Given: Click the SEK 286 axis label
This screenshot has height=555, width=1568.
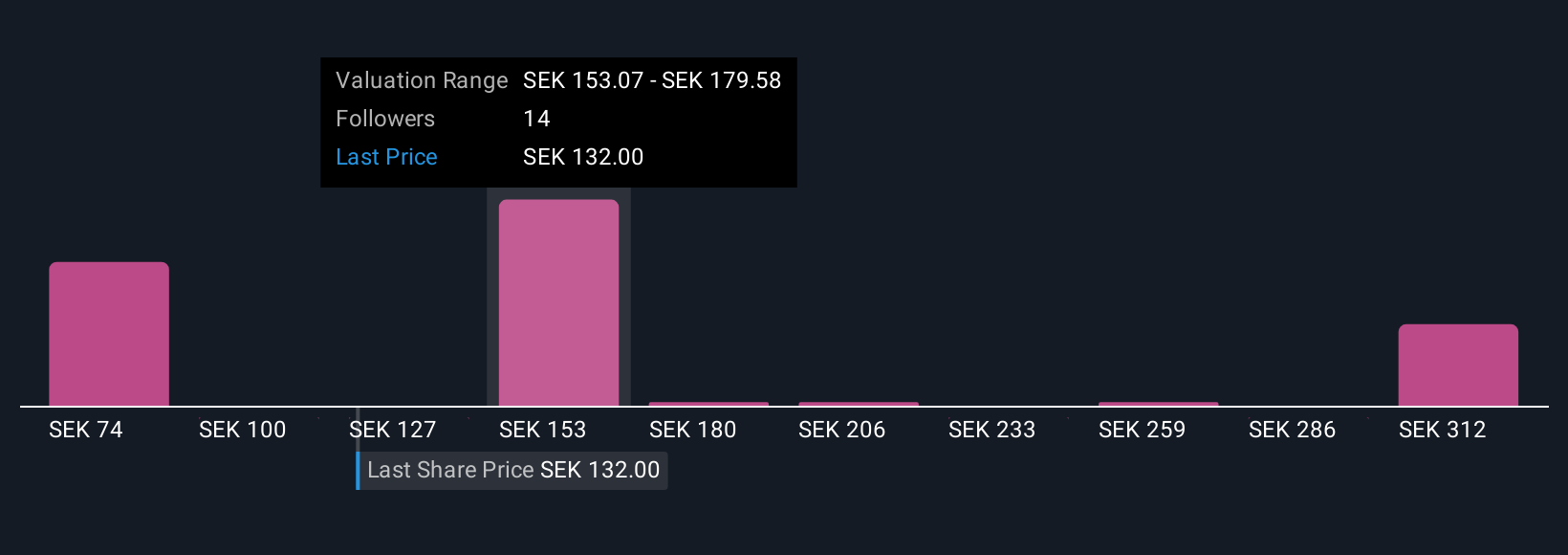Looking at the screenshot, I should pos(1293,431).
